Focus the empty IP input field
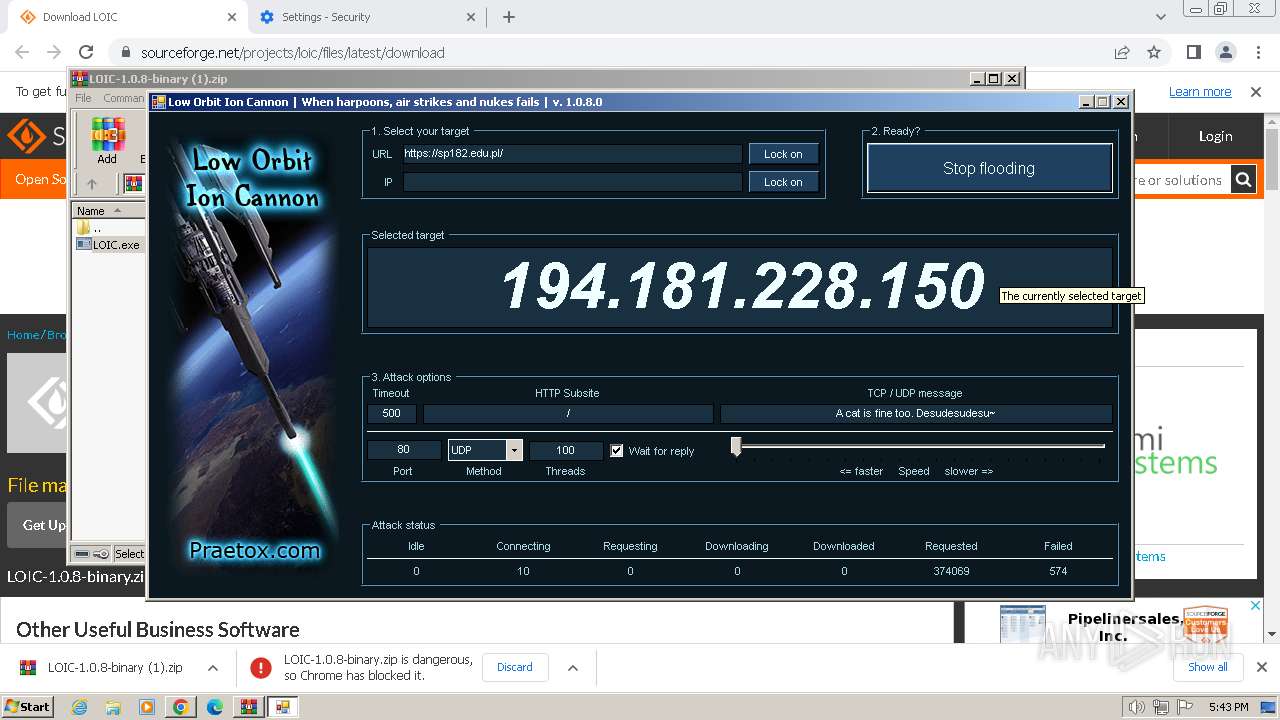Screen dimensions: 1280x720 tap(572, 182)
